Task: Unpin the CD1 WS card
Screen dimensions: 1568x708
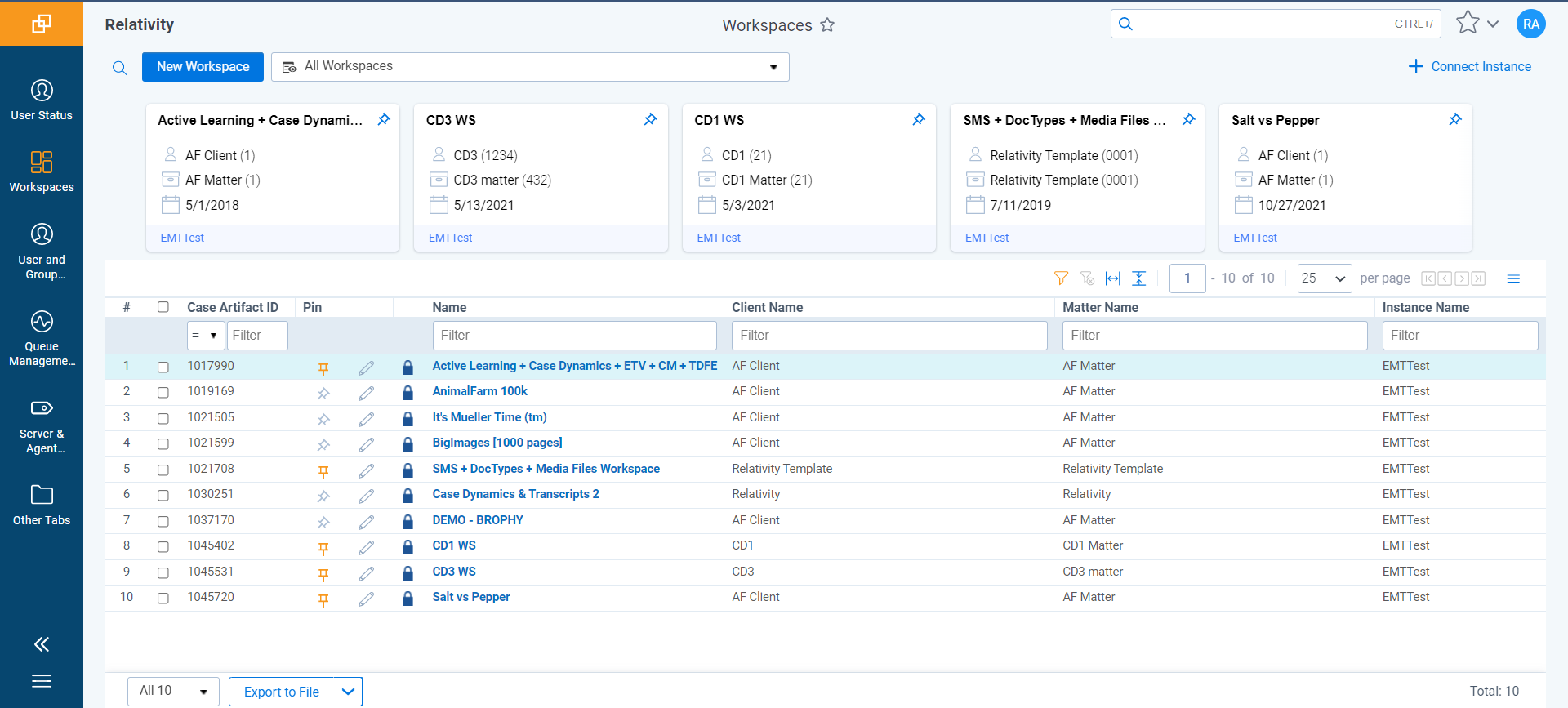Action: pyautogui.click(x=919, y=119)
